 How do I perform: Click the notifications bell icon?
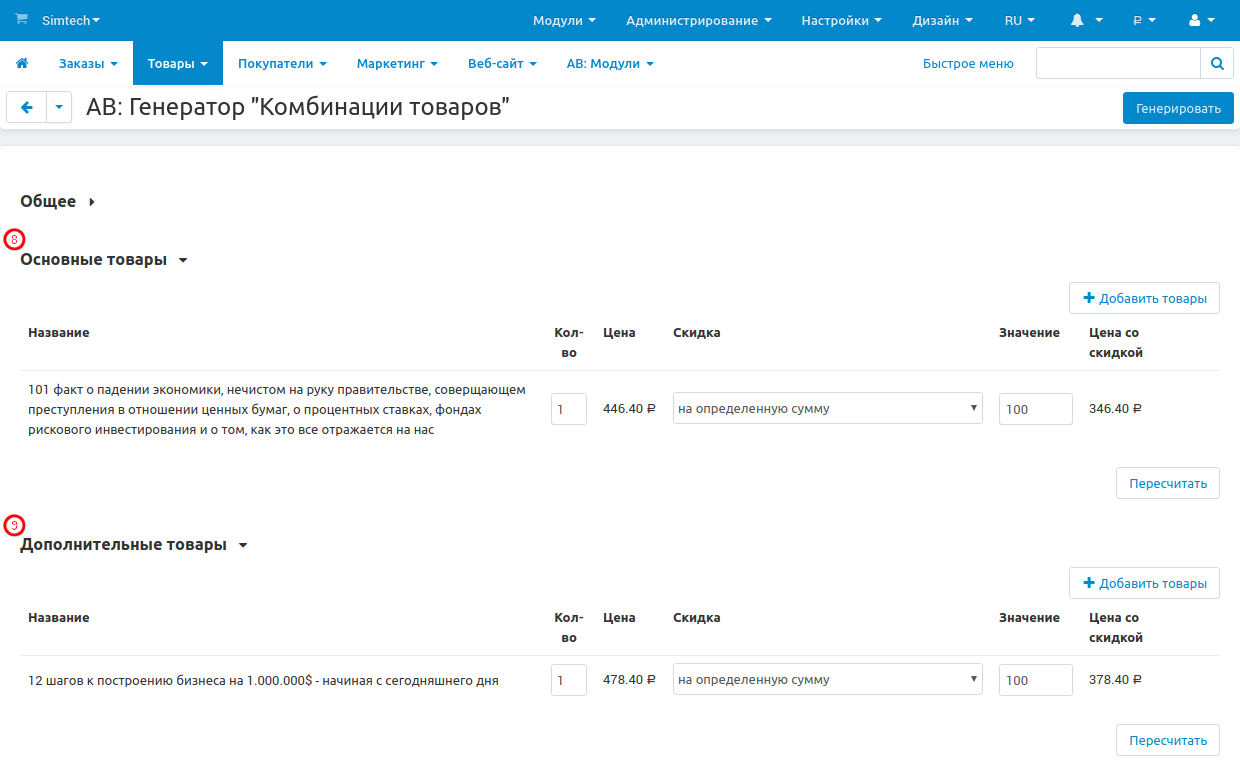pos(1079,19)
